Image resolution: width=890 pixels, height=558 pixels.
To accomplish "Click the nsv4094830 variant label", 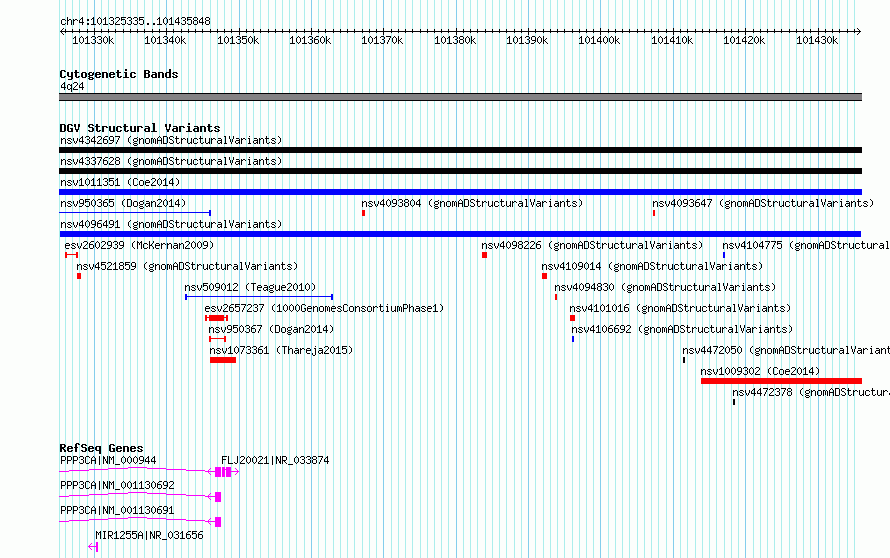I will (x=665, y=287).
